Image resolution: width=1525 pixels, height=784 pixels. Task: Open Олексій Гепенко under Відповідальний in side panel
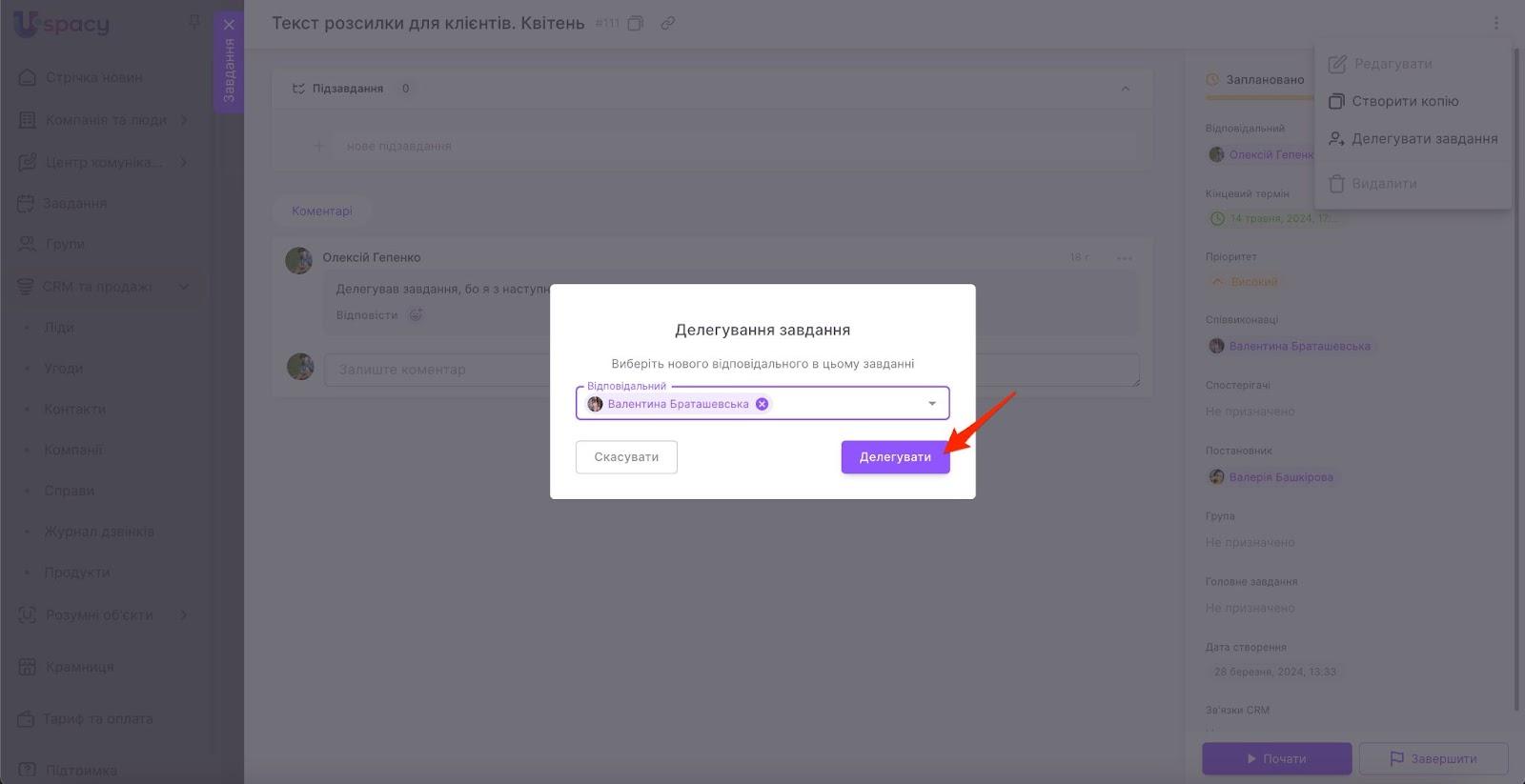coord(1261,154)
